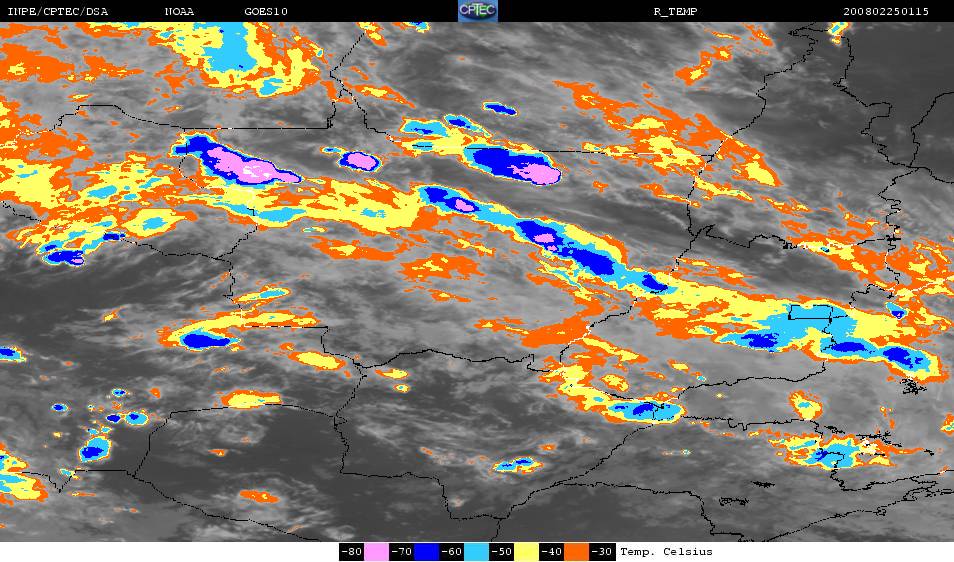The width and height of the screenshot is (954, 562).
Task: Select the -30 legend value
Action: click(x=601, y=552)
